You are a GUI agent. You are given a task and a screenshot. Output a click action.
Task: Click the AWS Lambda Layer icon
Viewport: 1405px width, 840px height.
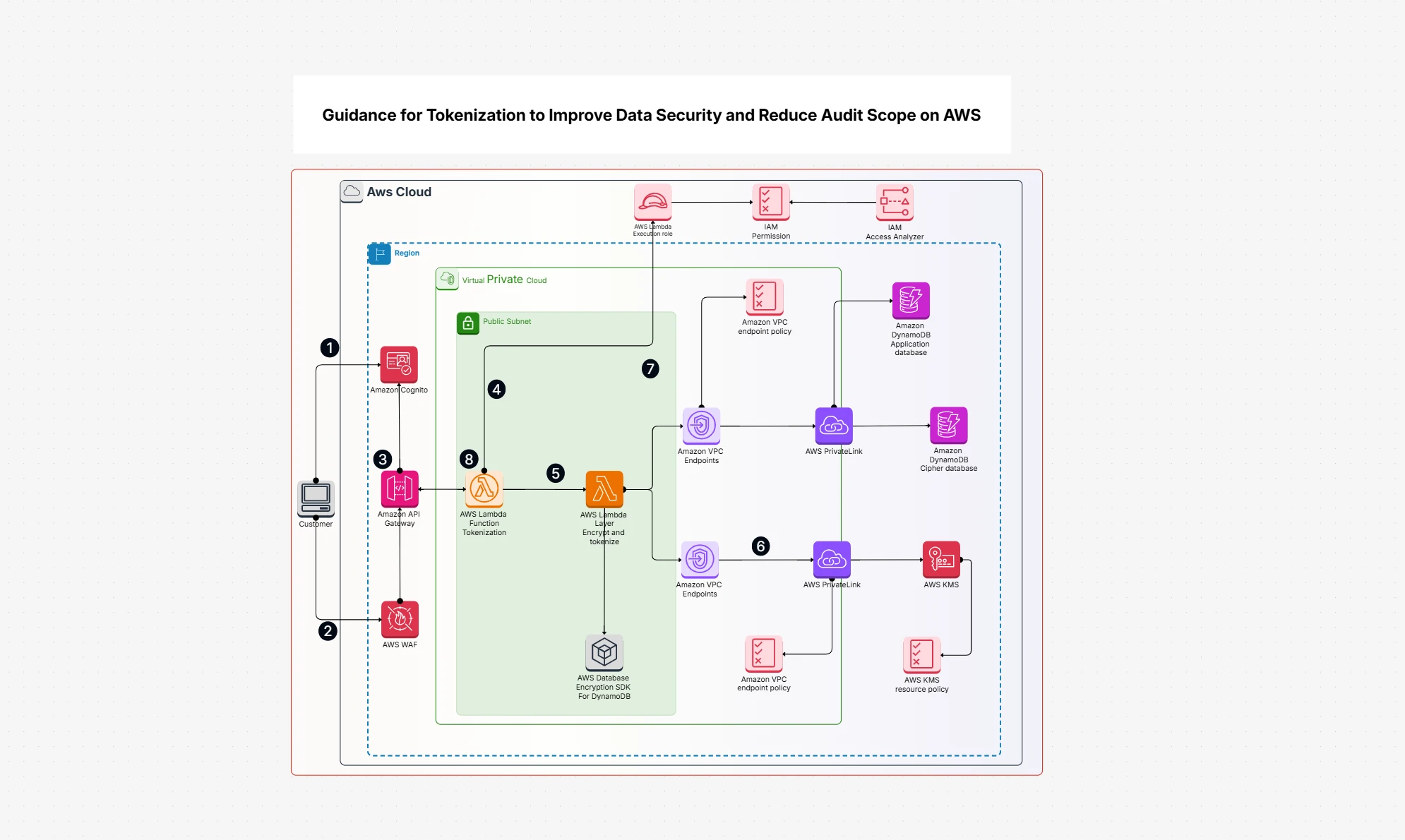point(604,489)
